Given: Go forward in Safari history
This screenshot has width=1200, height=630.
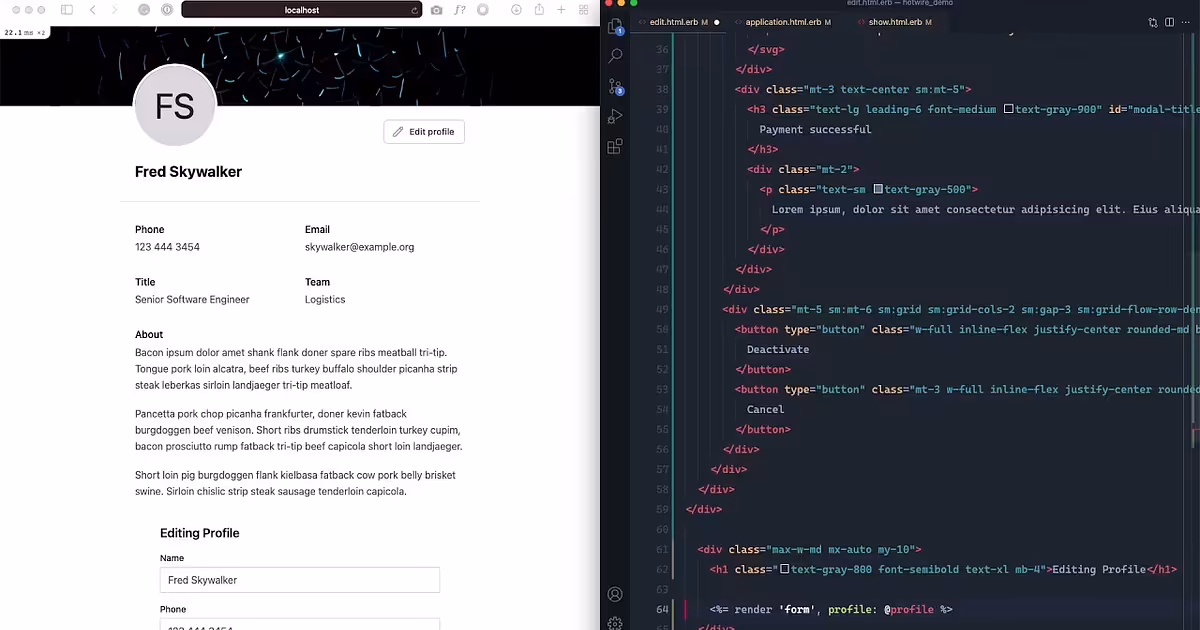Looking at the screenshot, I should coord(115,10).
